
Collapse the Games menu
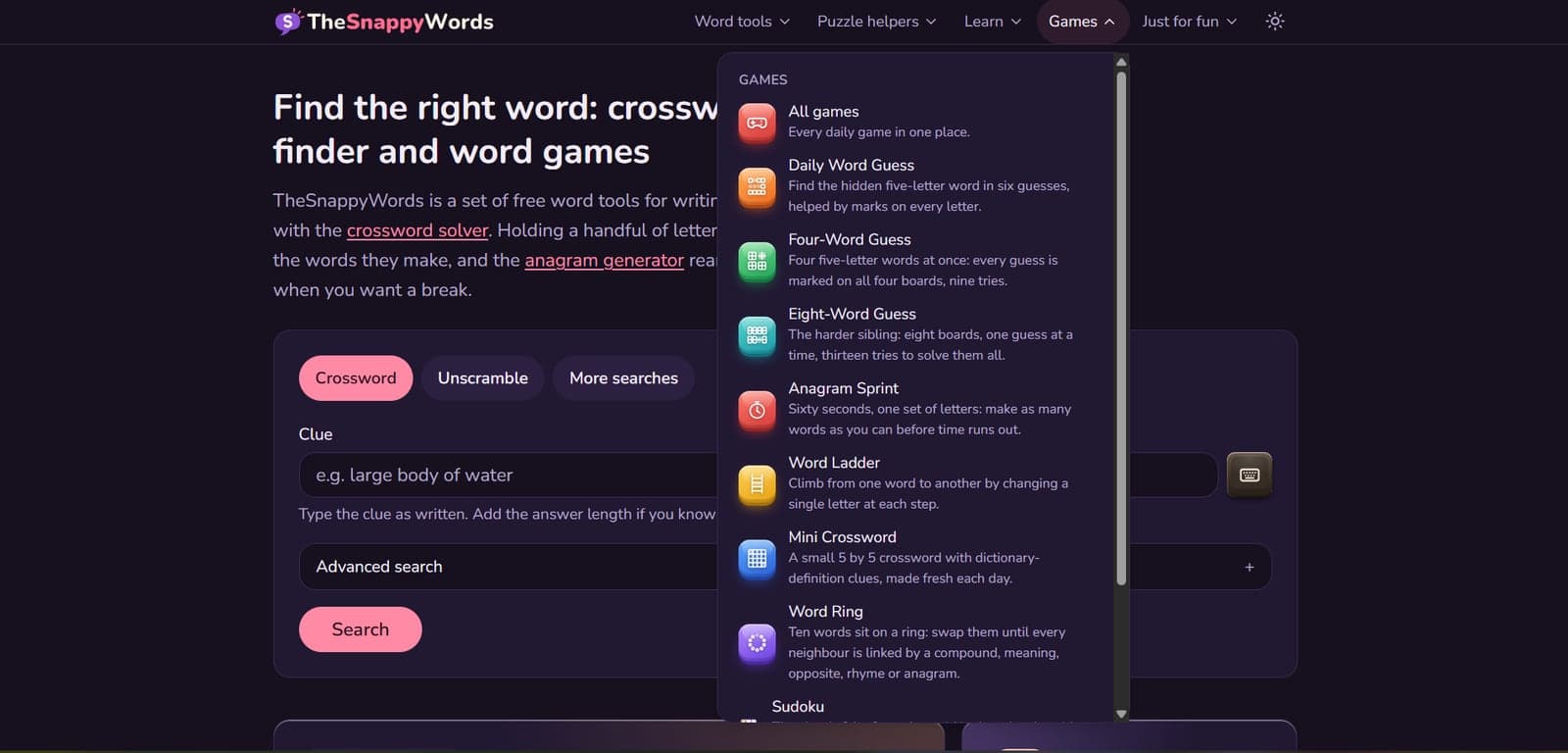coord(1082,22)
